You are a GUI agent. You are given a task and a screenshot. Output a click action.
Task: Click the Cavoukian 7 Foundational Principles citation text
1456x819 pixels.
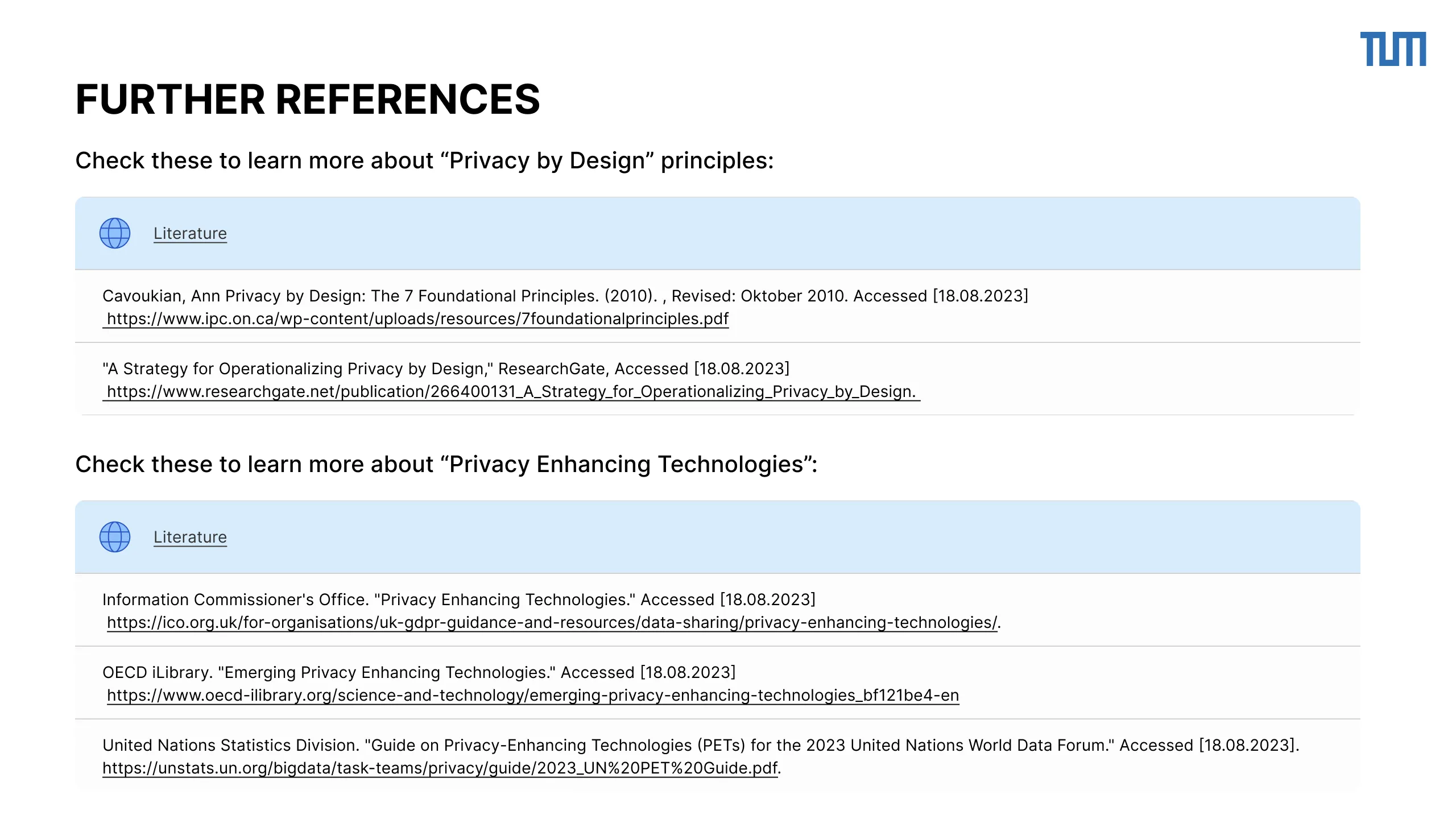click(x=565, y=296)
